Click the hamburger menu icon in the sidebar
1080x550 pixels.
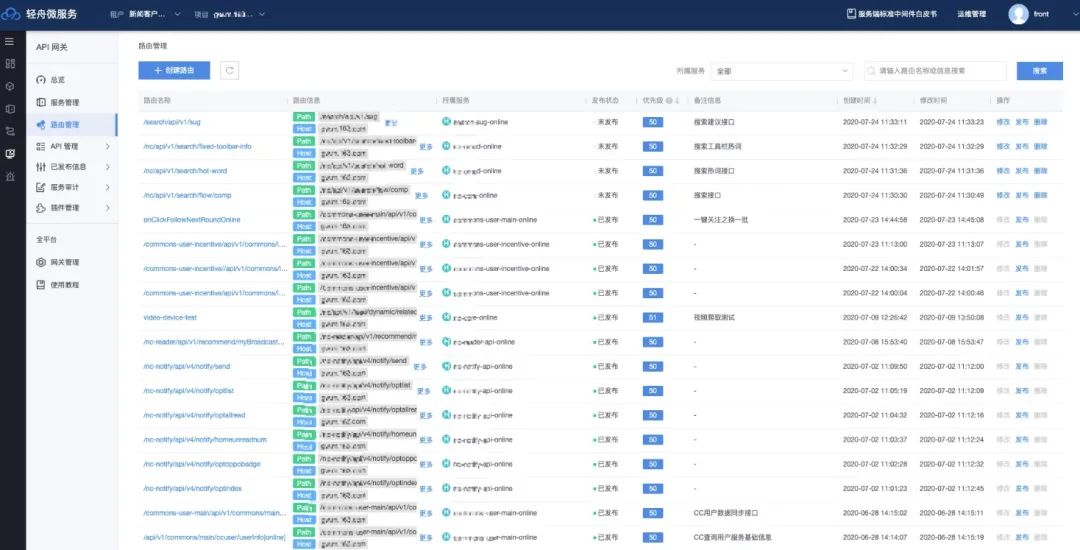point(10,41)
